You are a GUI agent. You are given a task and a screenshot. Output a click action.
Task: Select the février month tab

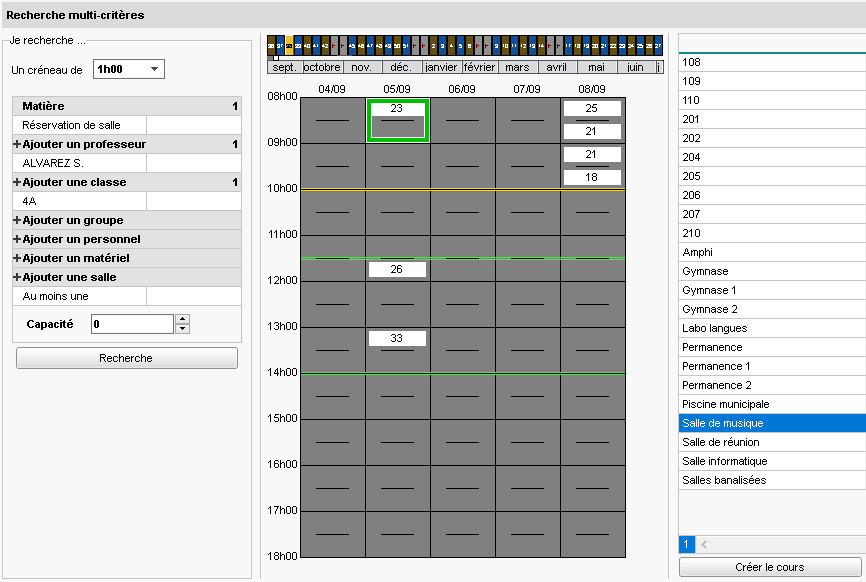480,67
